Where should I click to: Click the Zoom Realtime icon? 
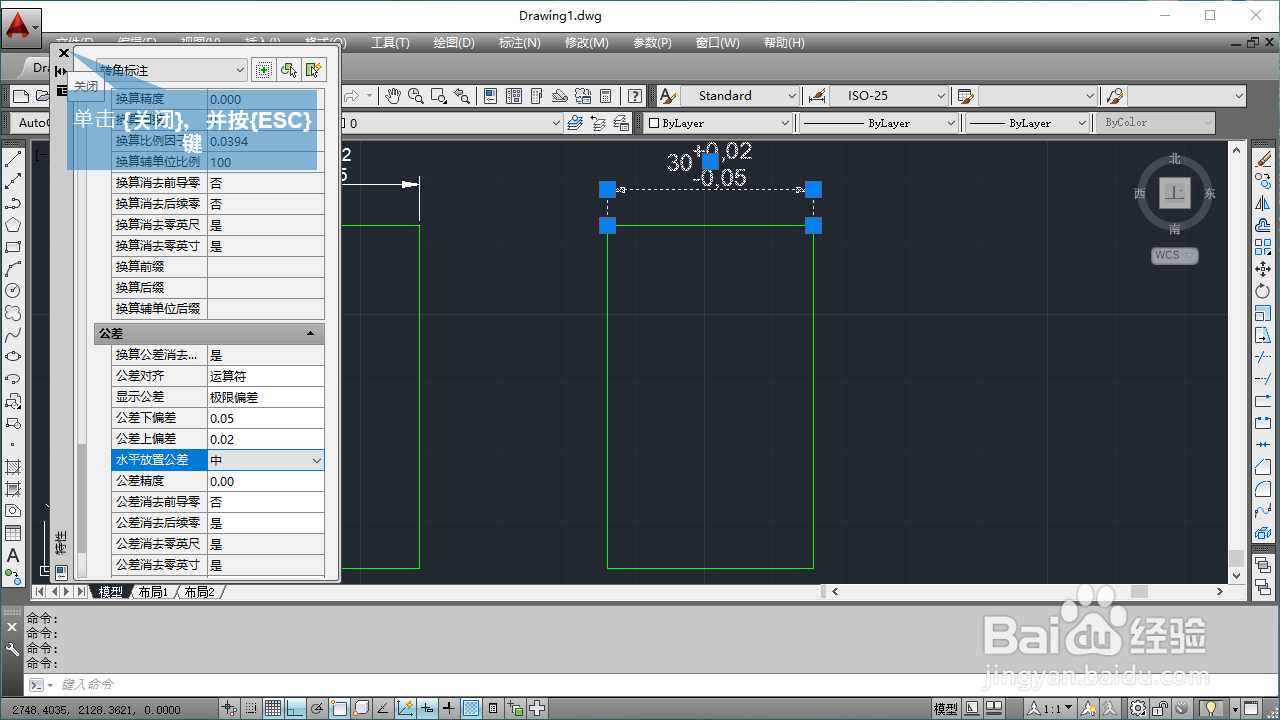(x=415, y=96)
